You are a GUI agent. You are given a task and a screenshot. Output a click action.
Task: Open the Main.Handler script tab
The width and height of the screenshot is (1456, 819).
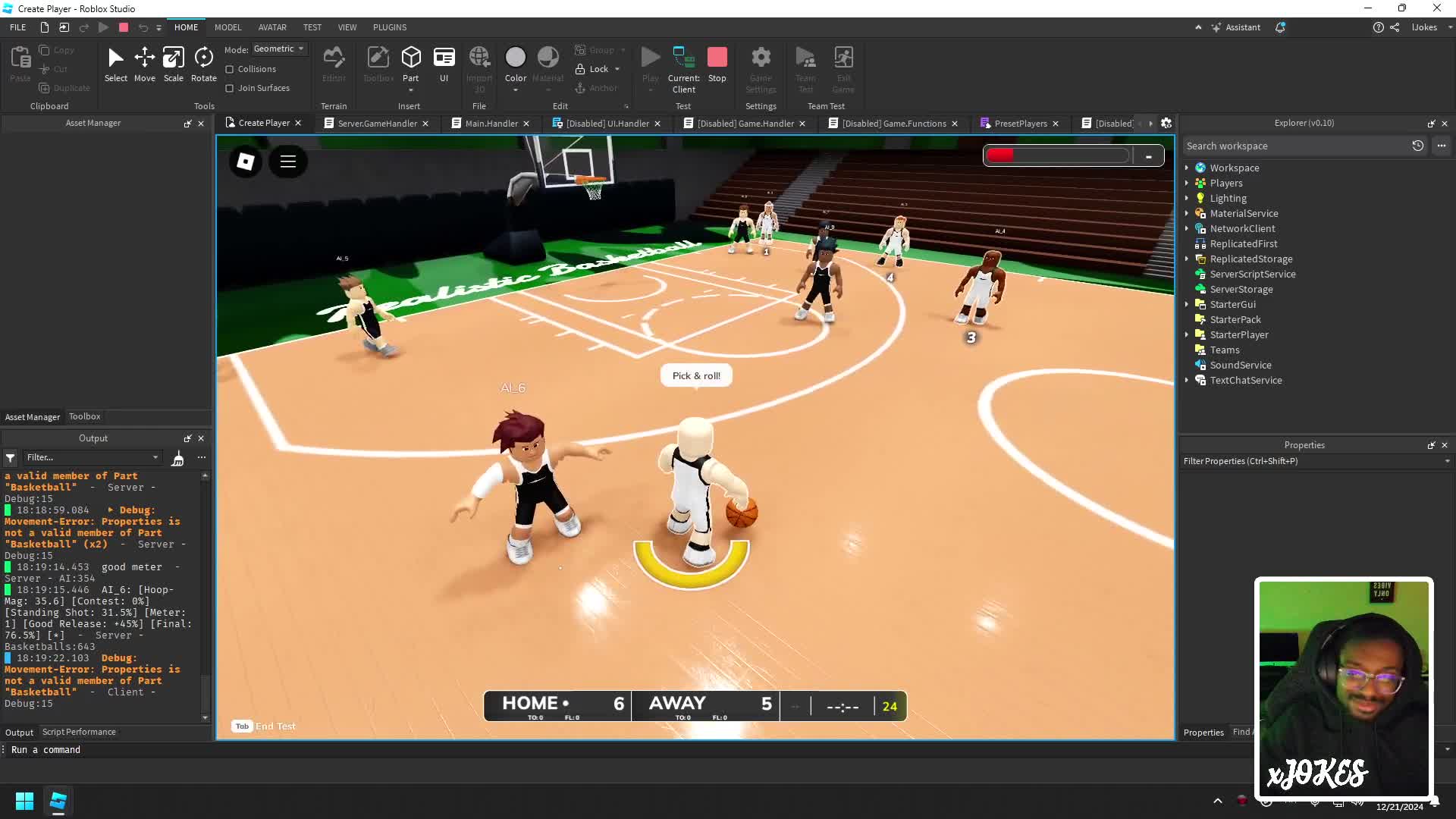(491, 124)
